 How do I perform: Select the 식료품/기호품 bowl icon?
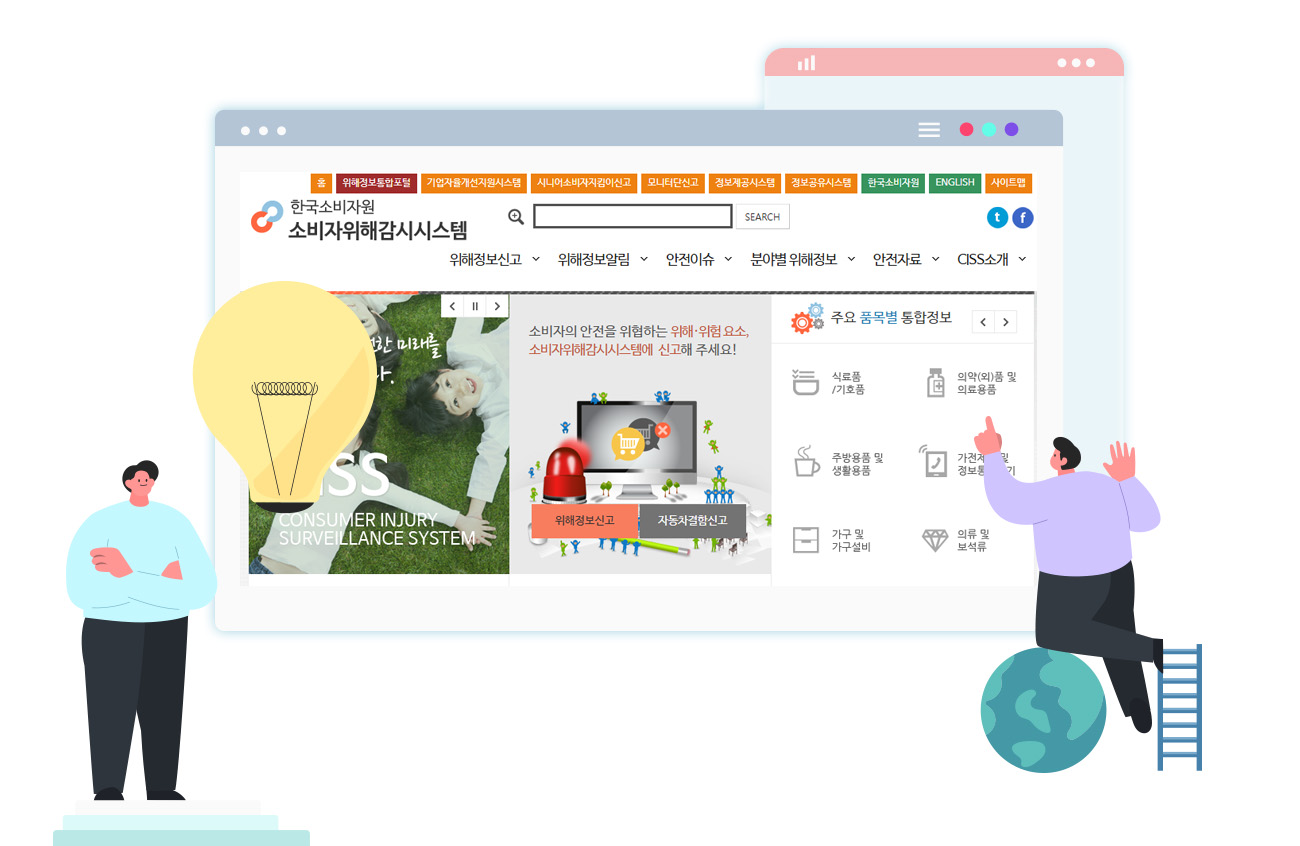806,382
